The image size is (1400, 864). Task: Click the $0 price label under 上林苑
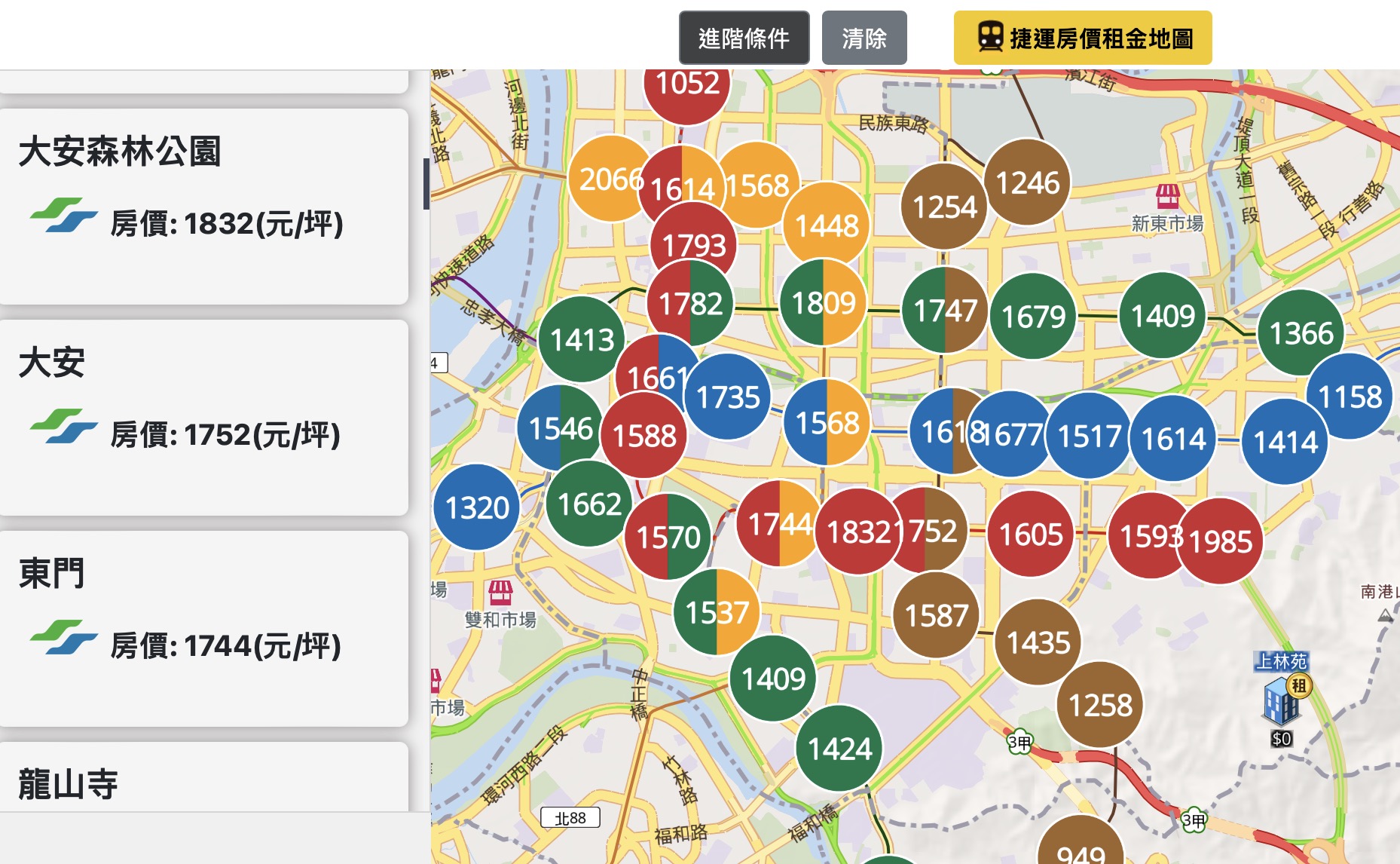click(1282, 739)
